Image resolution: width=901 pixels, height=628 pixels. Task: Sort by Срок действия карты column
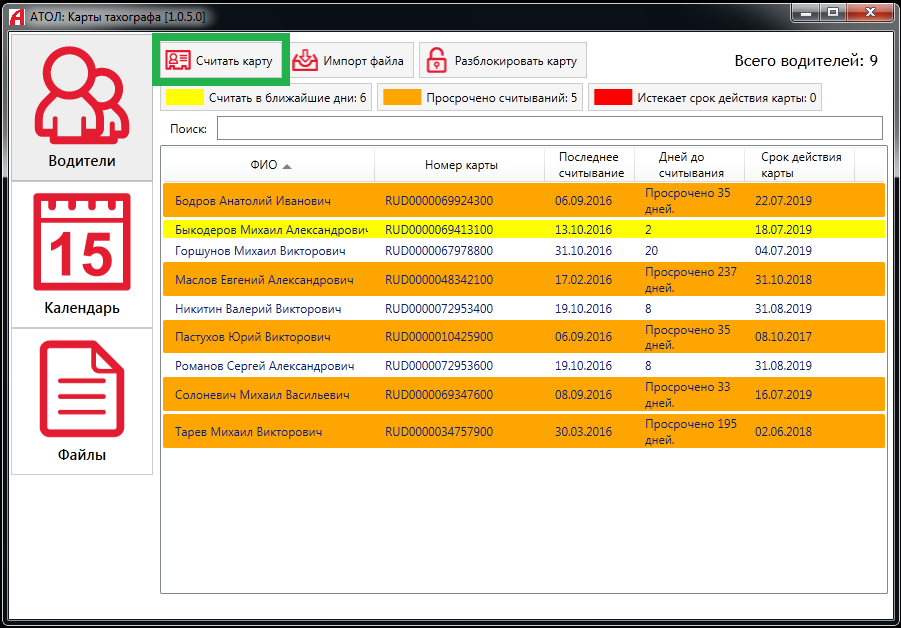[800, 165]
